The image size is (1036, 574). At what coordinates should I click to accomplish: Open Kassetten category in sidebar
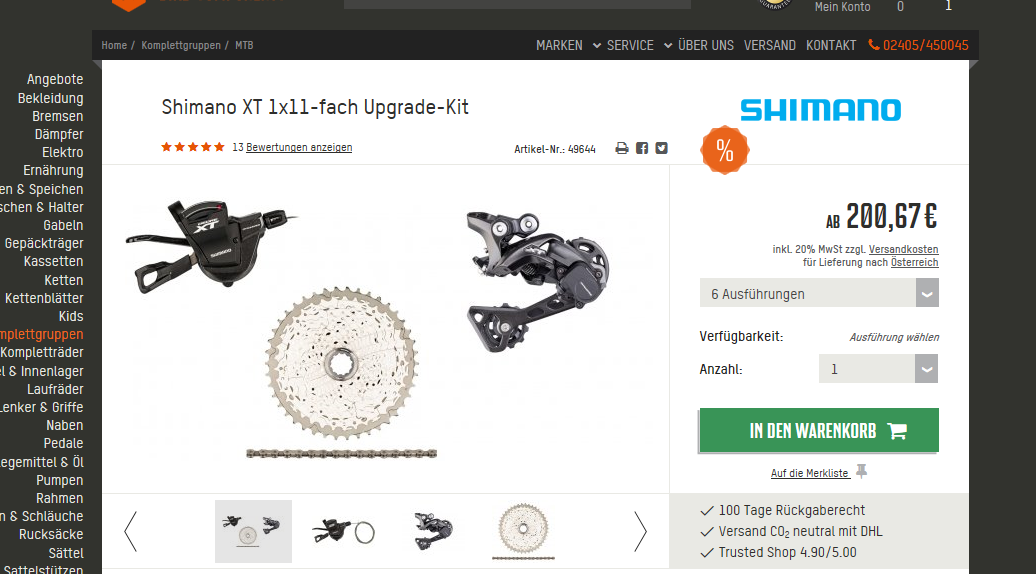pyautogui.click(x=54, y=262)
